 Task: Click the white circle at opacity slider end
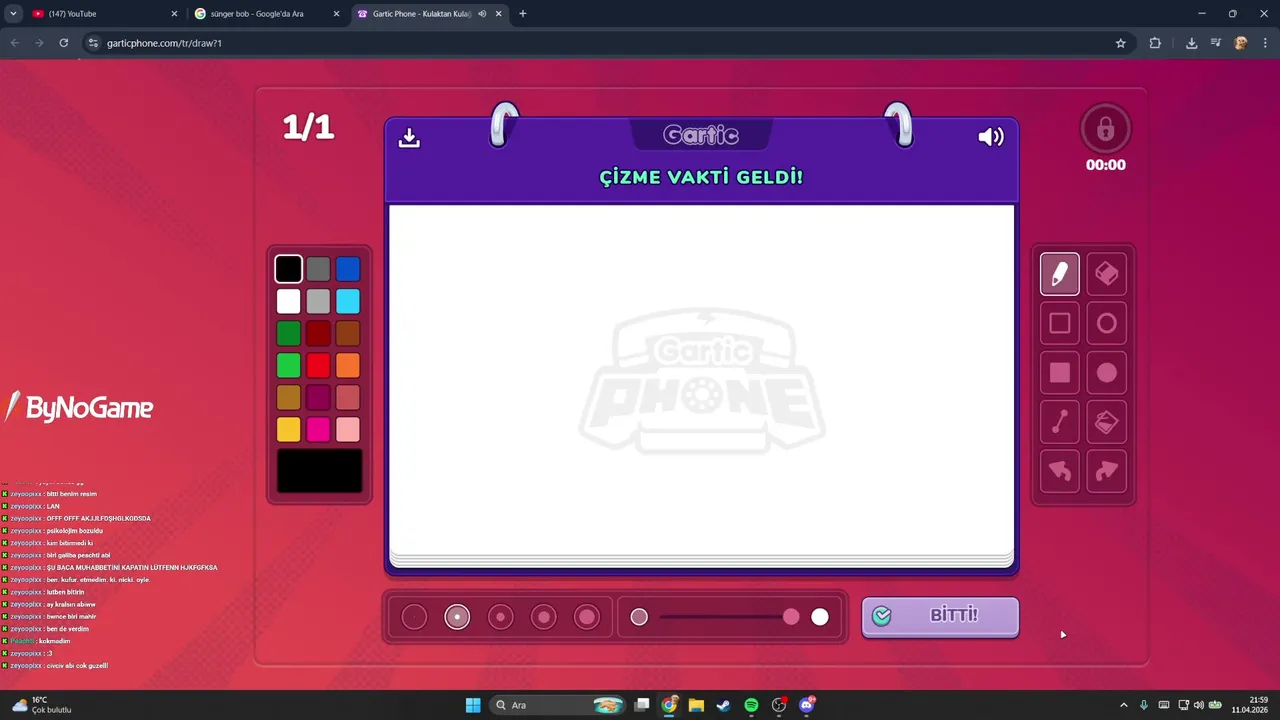pyautogui.click(x=820, y=617)
